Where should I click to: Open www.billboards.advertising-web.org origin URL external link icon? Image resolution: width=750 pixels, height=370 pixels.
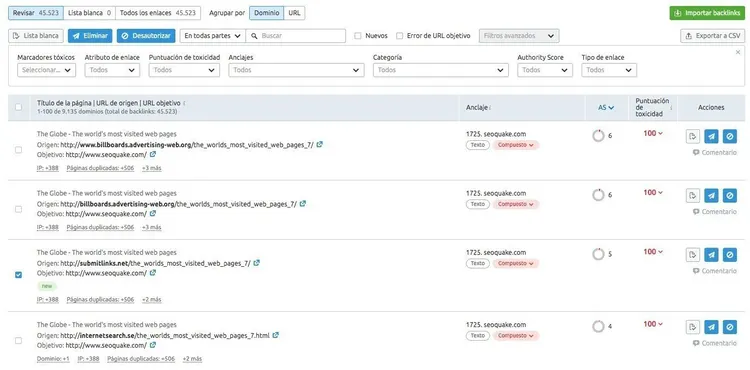[320, 144]
